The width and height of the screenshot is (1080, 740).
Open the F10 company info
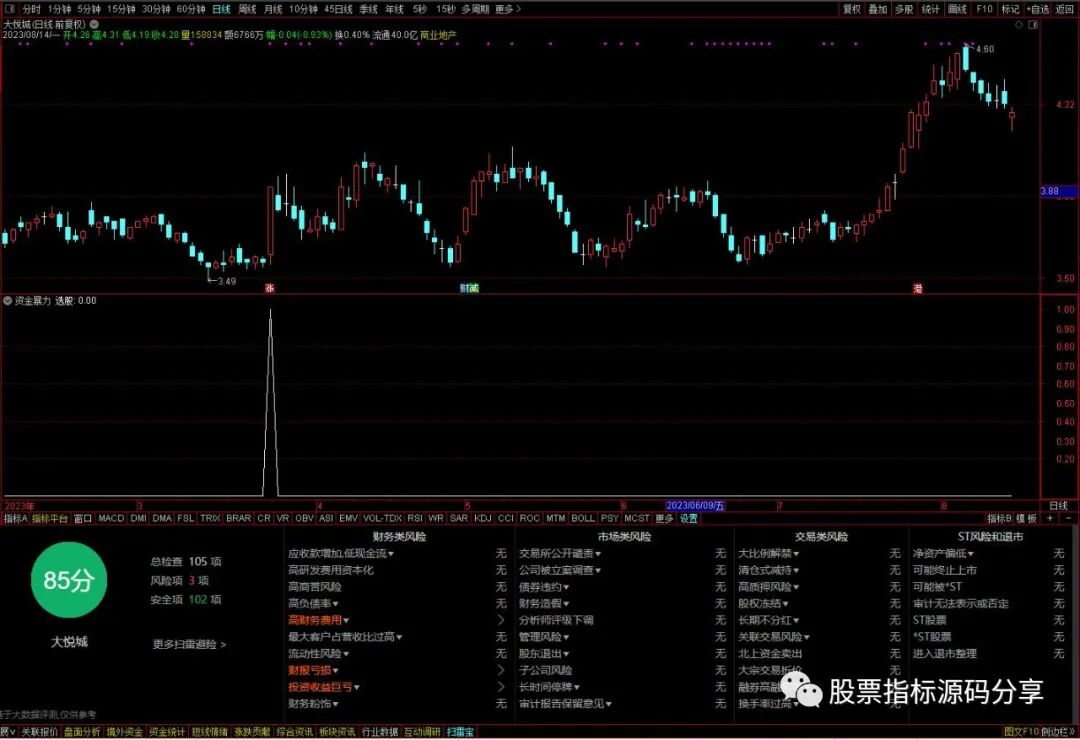[x=984, y=9]
